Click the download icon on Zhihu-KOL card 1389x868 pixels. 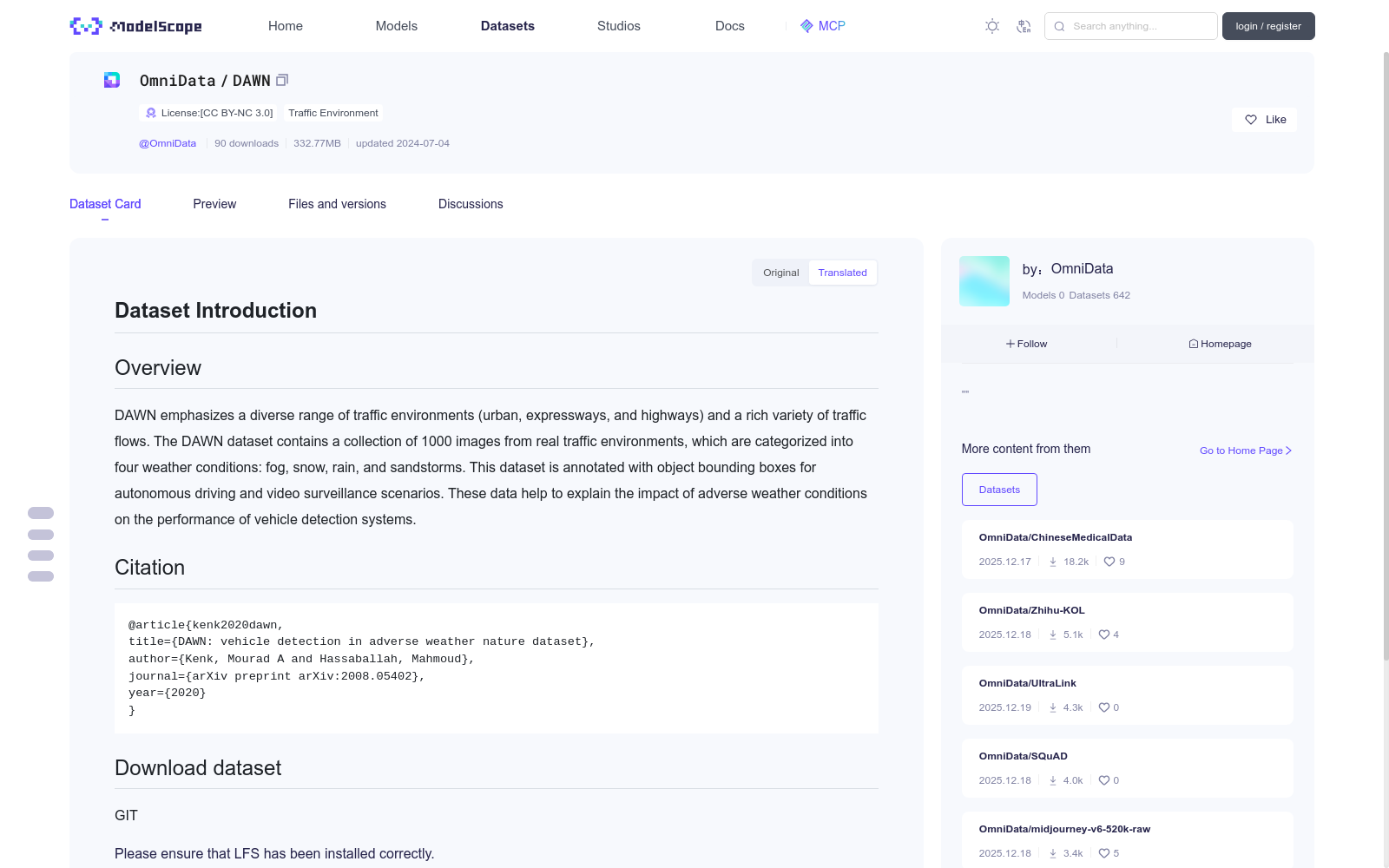click(x=1053, y=635)
